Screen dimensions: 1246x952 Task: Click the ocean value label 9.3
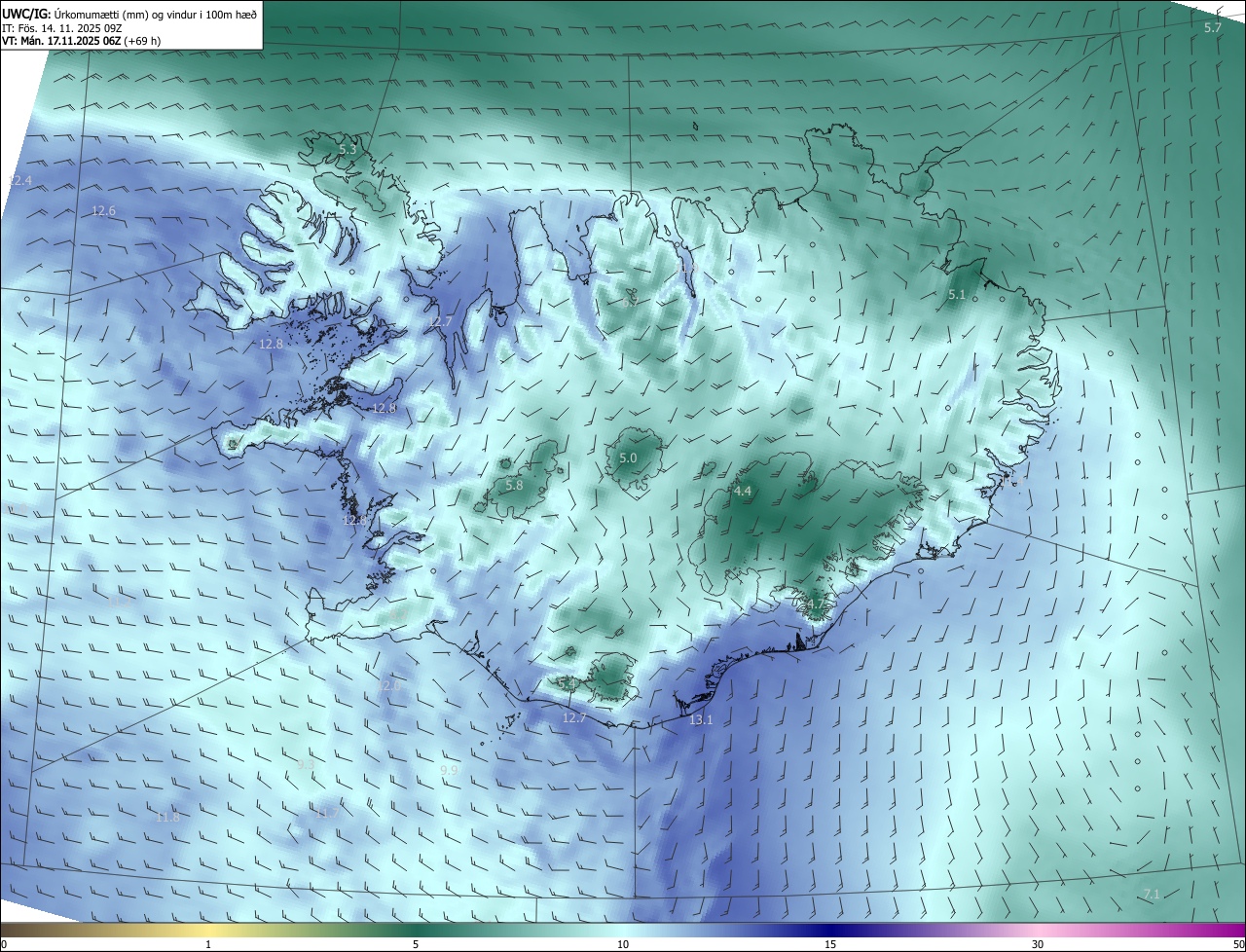(307, 766)
